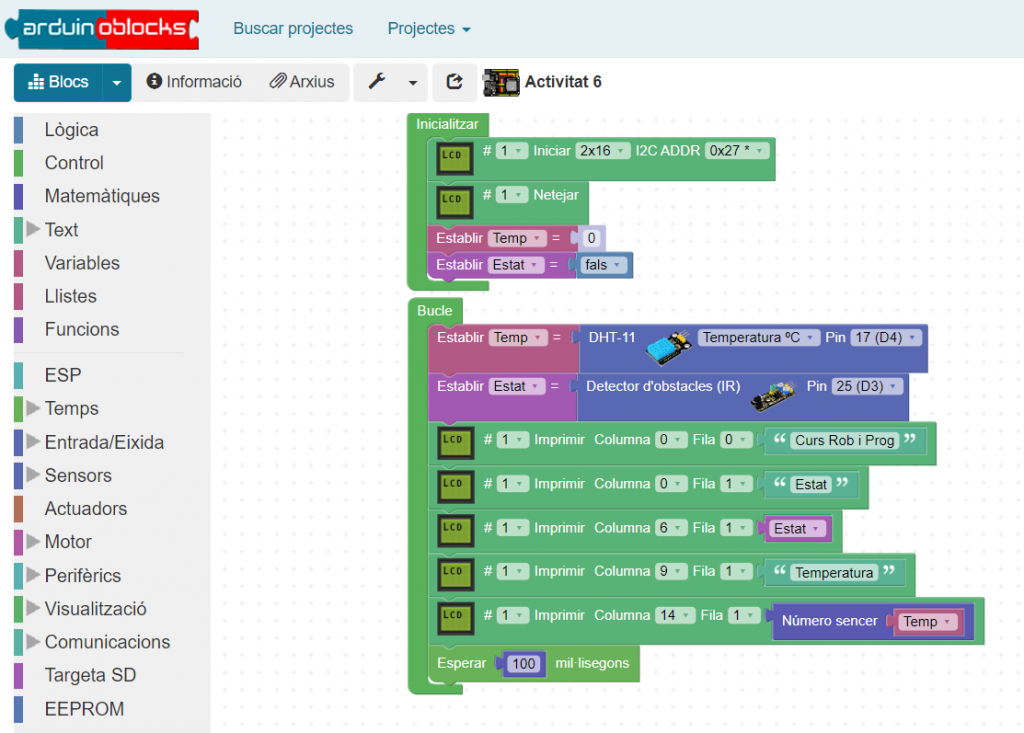Image resolution: width=1024 pixels, height=733 pixels.
Task: Click the IR obstacle detector sensor image
Action: click(x=773, y=393)
